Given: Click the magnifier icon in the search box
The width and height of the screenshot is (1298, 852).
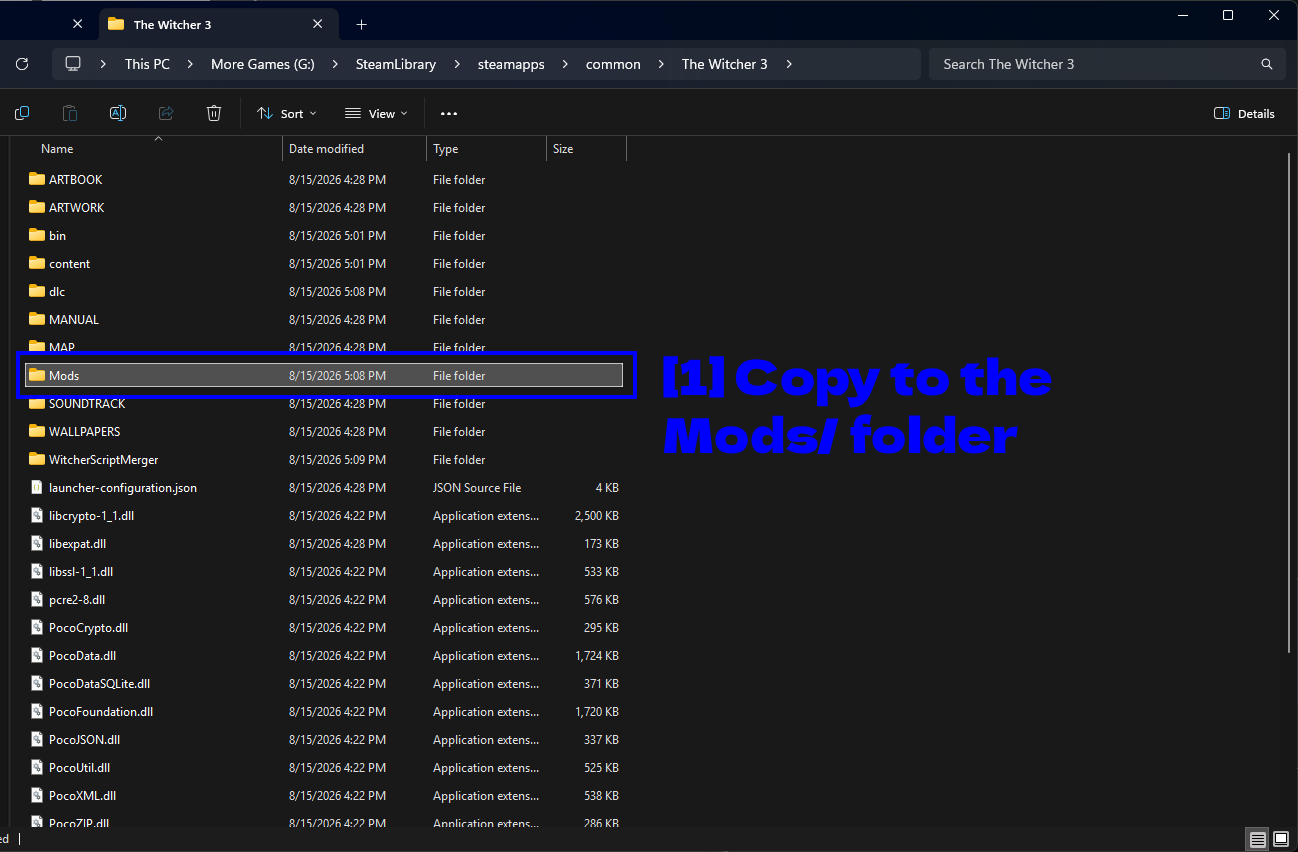Looking at the screenshot, I should coord(1267,64).
